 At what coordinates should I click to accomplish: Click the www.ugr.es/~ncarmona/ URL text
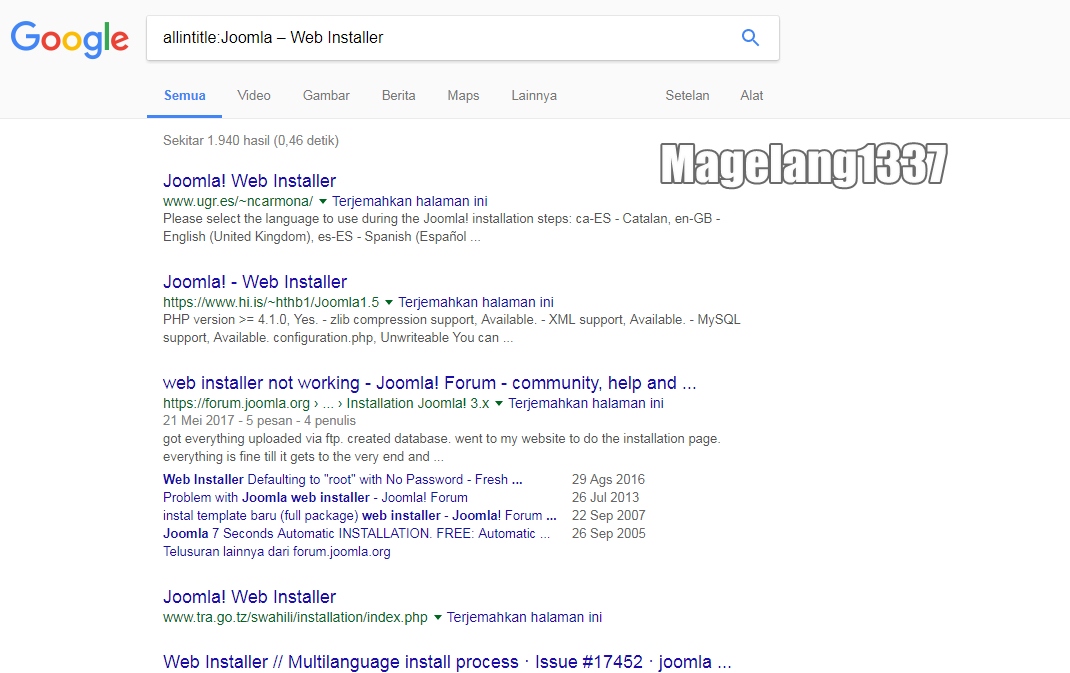[x=237, y=201]
